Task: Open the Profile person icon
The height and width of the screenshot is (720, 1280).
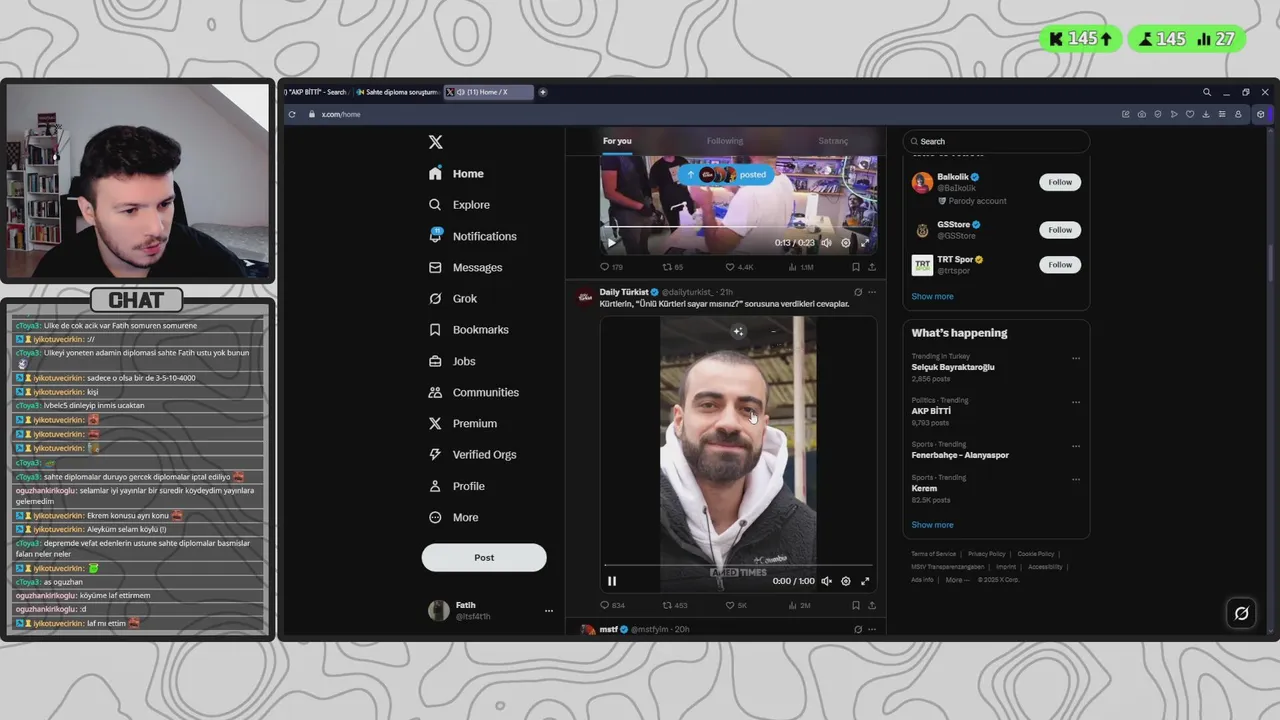Action: (x=435, y=486)
